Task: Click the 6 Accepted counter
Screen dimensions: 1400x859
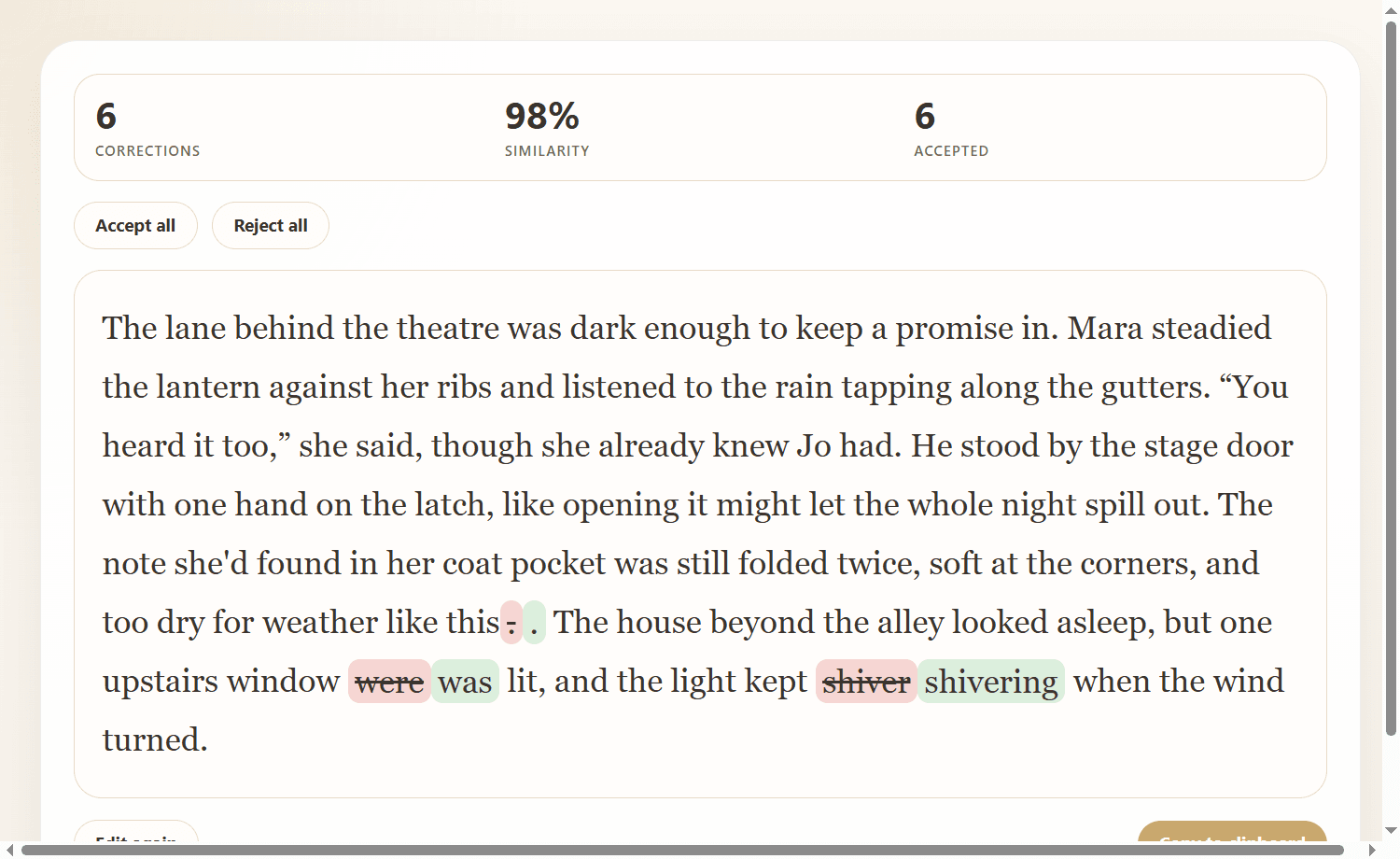Action: (x=950, y=127)
